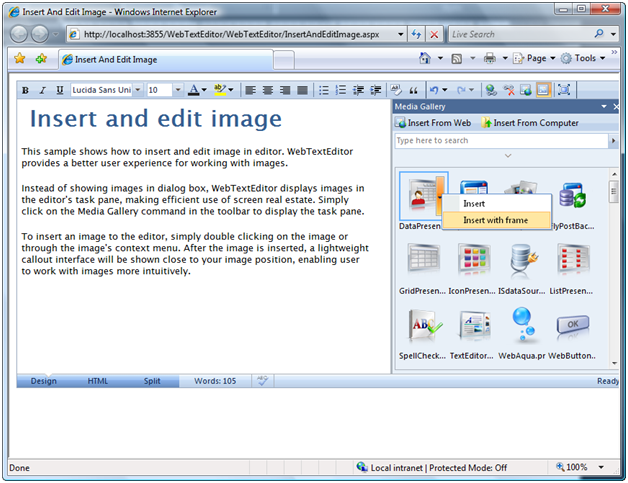This screenshot has width=628, height=483.
Task: Select the WebAqua image thumbnail
Action: click(520, 326)
